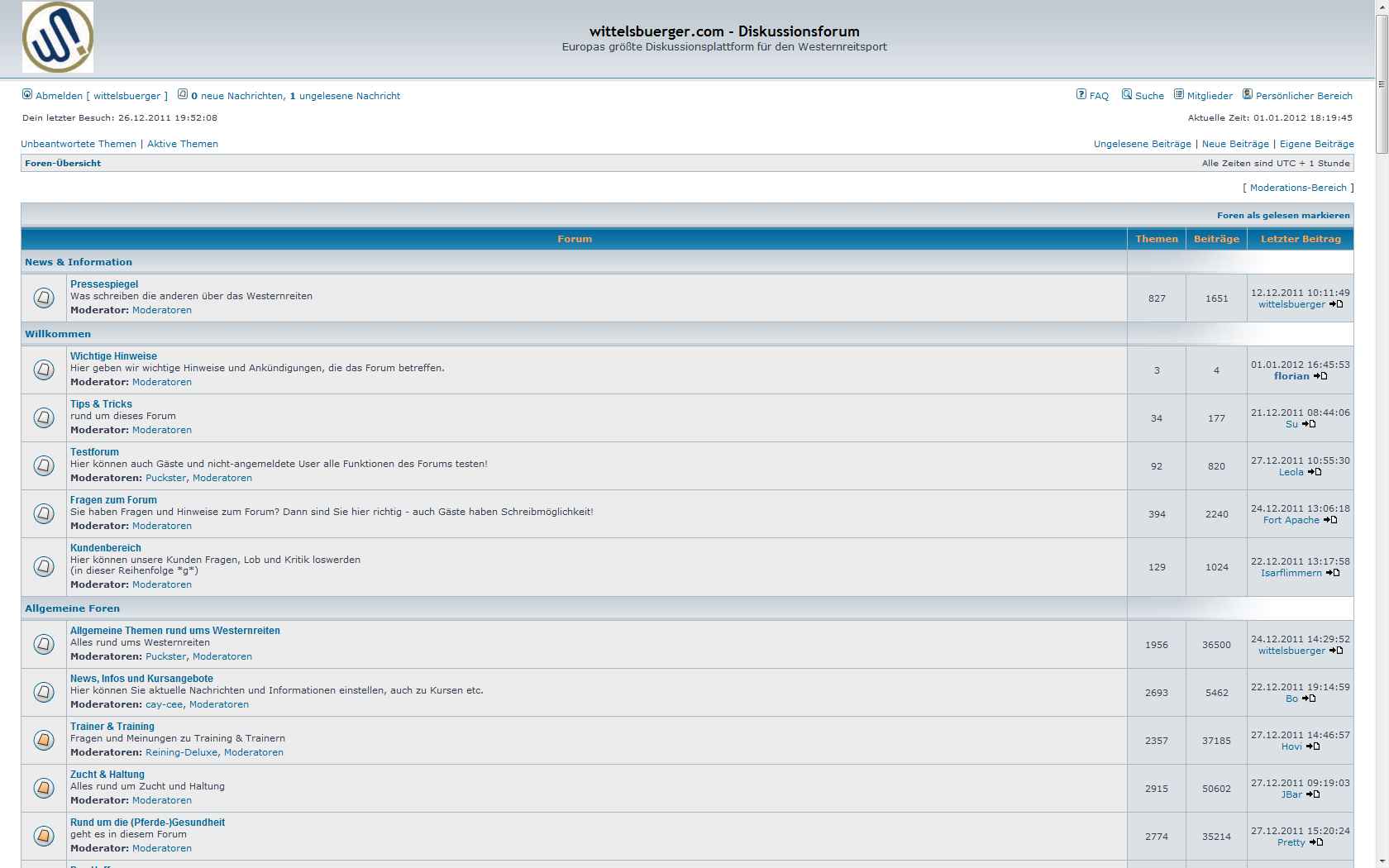Click forum status icon for Pressespiegel
Screen dimensions: 1389x868
(x=44, y=298)
